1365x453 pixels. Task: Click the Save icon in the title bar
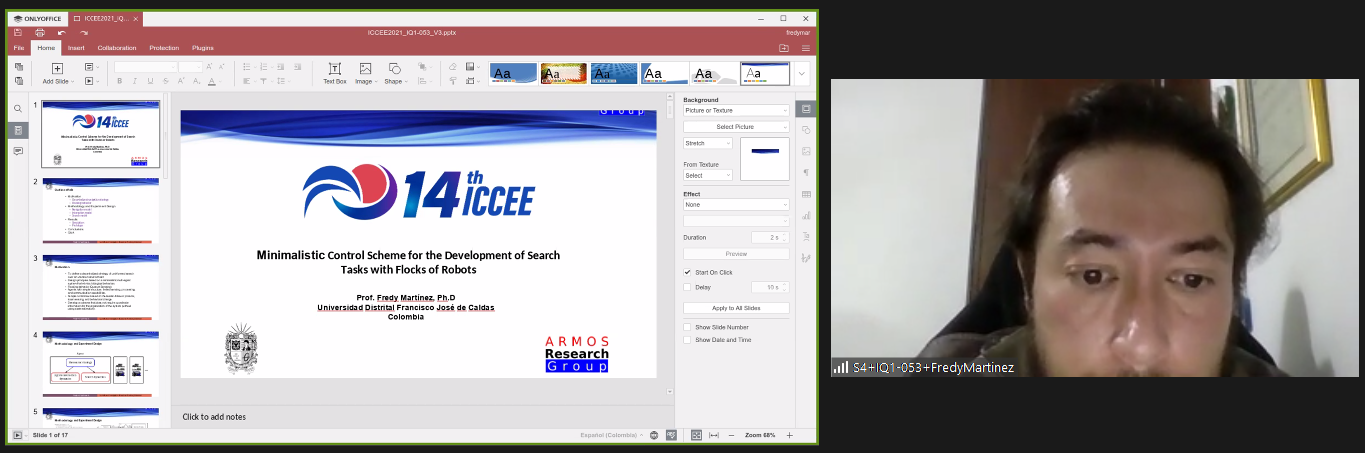[x=18, y=32]
